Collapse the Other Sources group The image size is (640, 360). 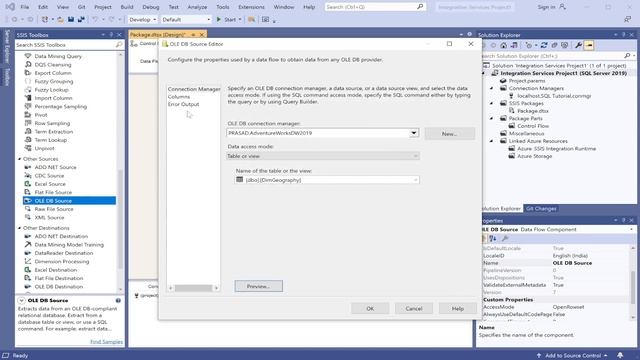coord(19,159)
